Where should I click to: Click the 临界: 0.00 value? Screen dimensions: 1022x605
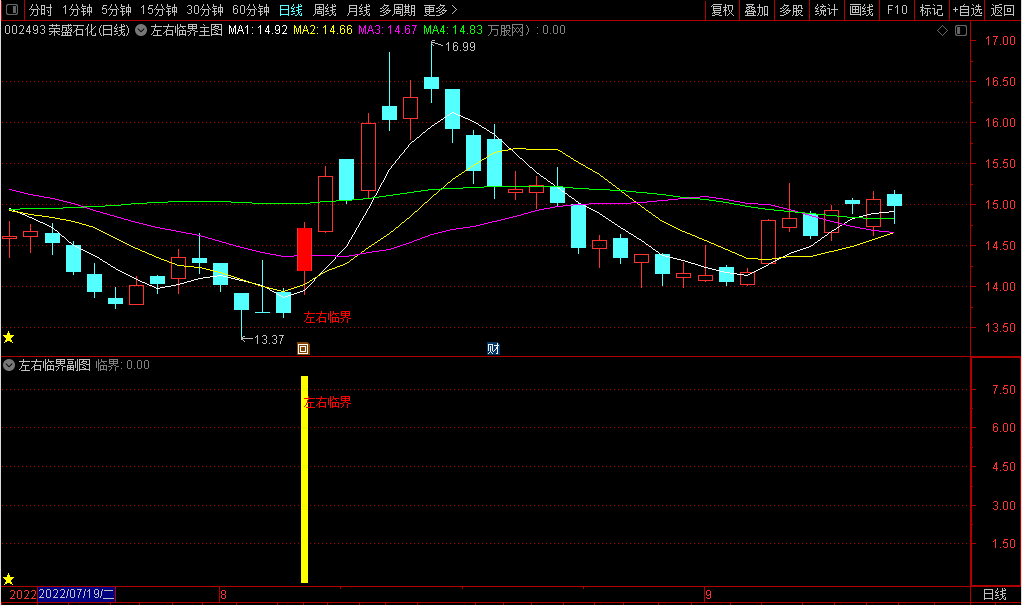(123, 365)
